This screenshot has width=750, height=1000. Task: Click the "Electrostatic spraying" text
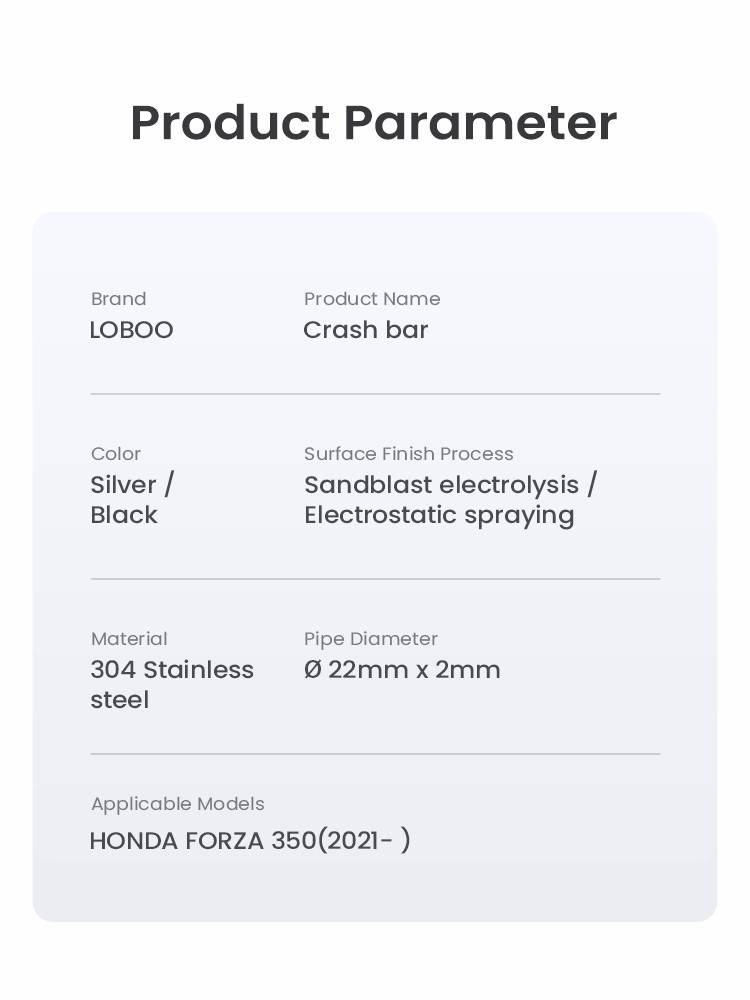[x=439, y=515]
